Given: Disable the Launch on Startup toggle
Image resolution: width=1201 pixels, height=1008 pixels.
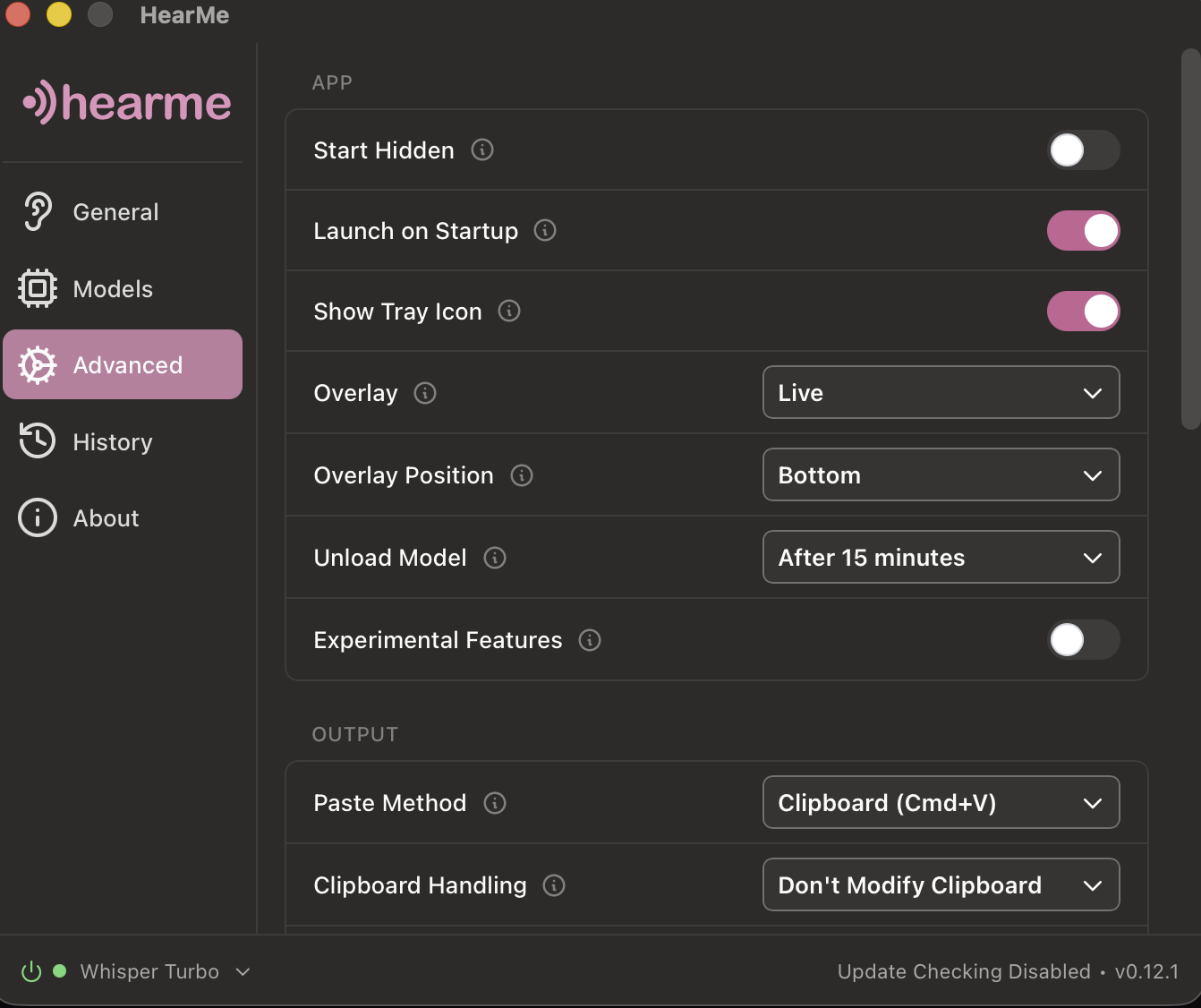Looking at the screenshot, I should point(1084,230).
